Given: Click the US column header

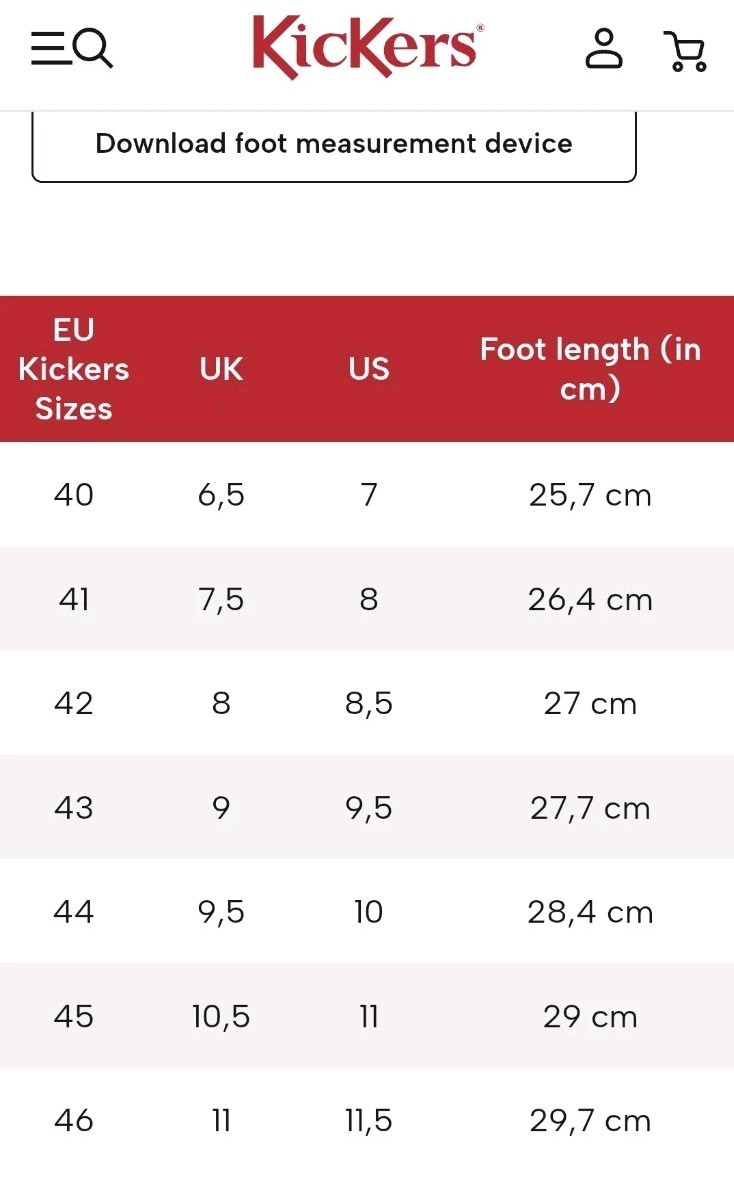Looking at the screenshot, I should pos(369,369).
